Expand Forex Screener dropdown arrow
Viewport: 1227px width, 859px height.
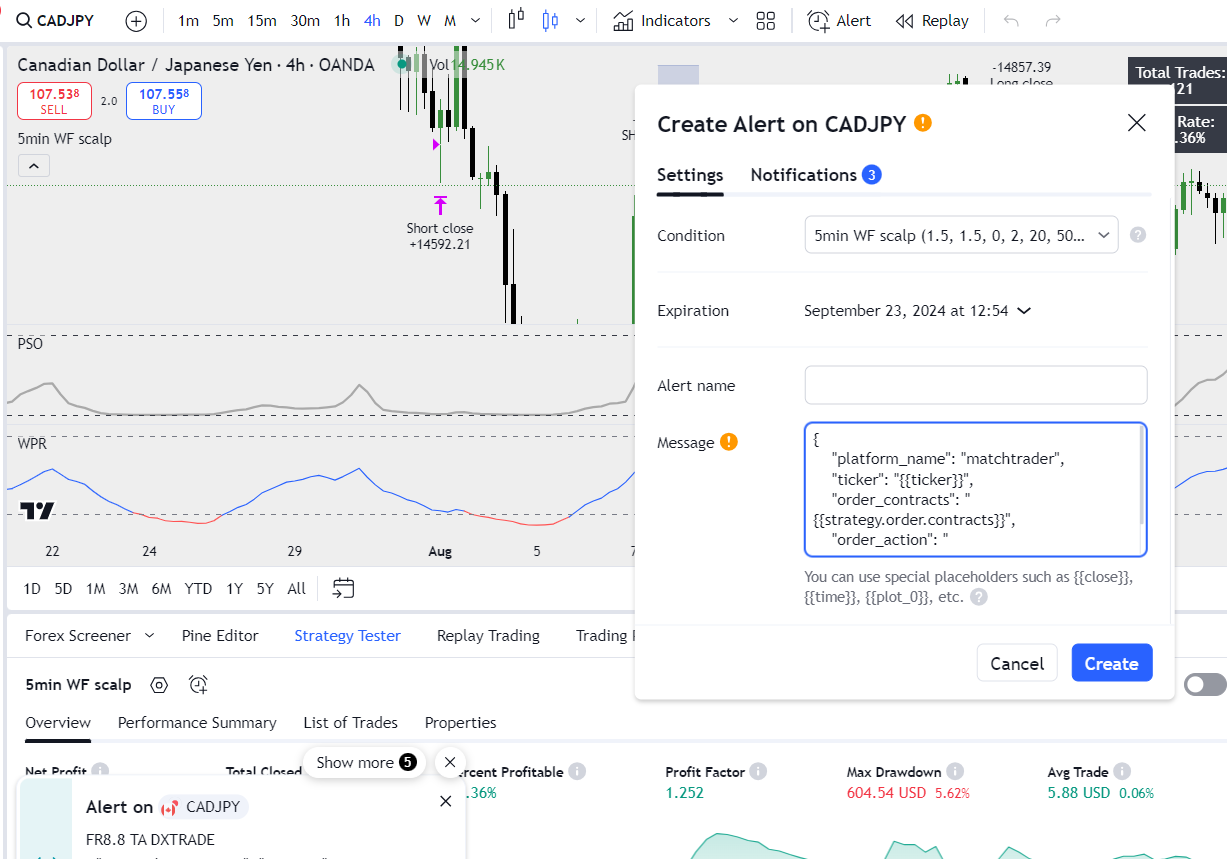click(150, 635)
